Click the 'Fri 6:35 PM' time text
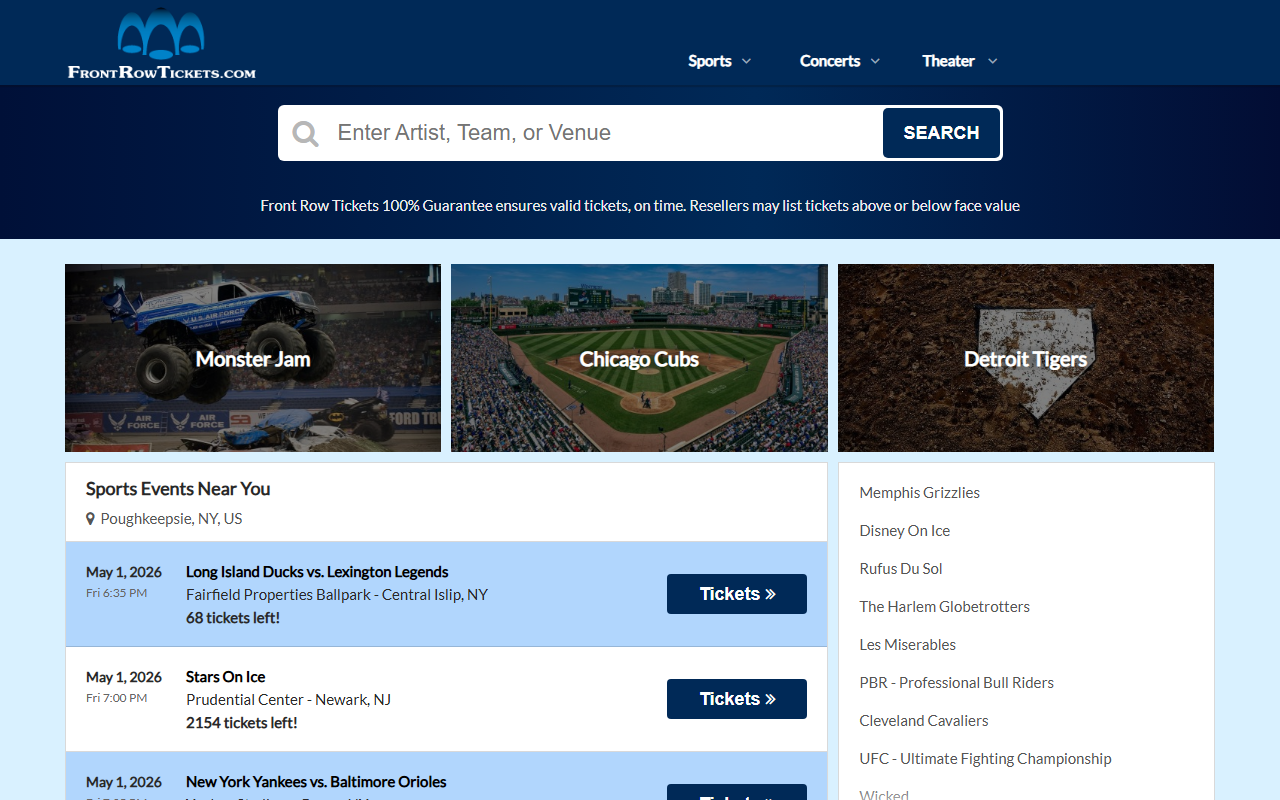 point(116,593)
